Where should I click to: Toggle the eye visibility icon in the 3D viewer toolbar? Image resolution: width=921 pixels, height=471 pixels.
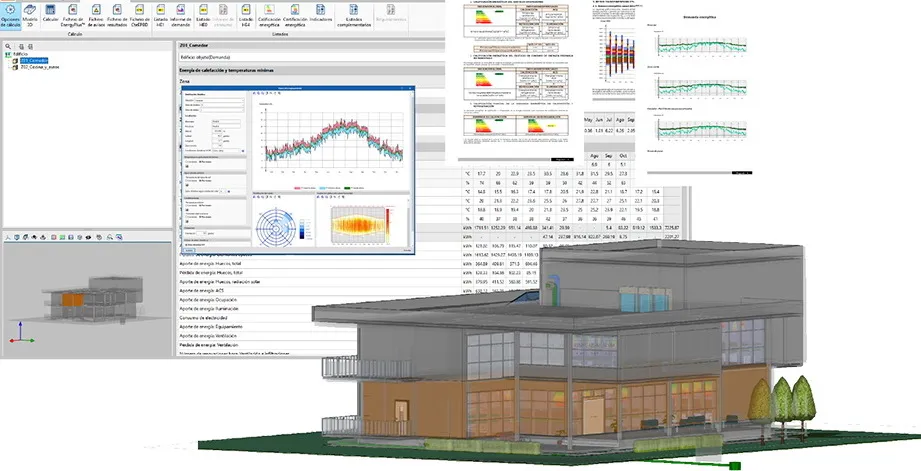tap(88, 237)
